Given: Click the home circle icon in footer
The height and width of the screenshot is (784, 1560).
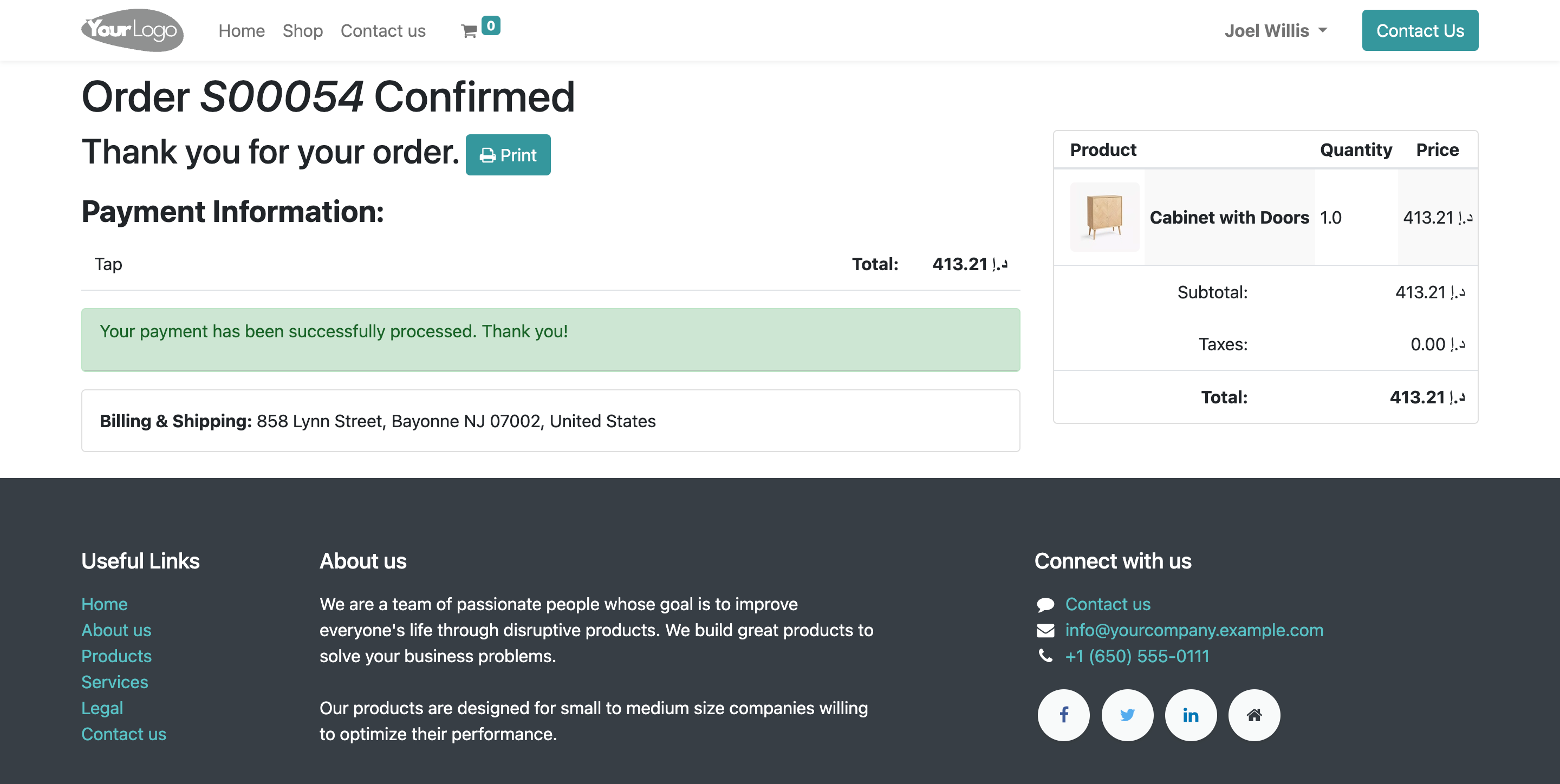Looking at the screenshot, I should [x=1254, y=715].
